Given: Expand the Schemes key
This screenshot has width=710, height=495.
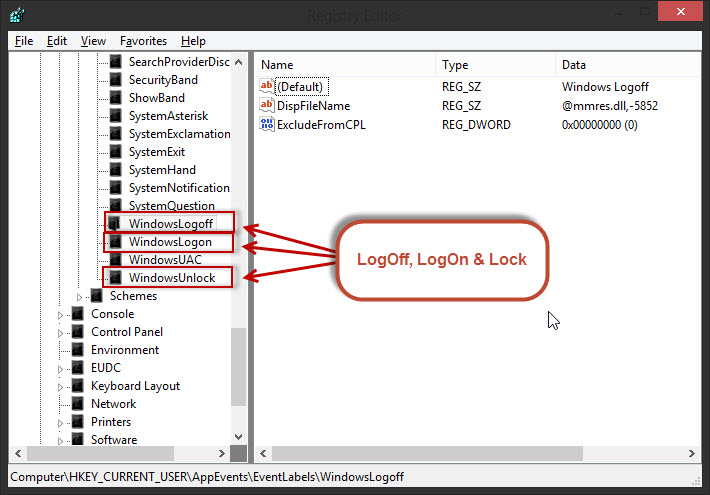Looking at the screenshot, I should 79,297.
